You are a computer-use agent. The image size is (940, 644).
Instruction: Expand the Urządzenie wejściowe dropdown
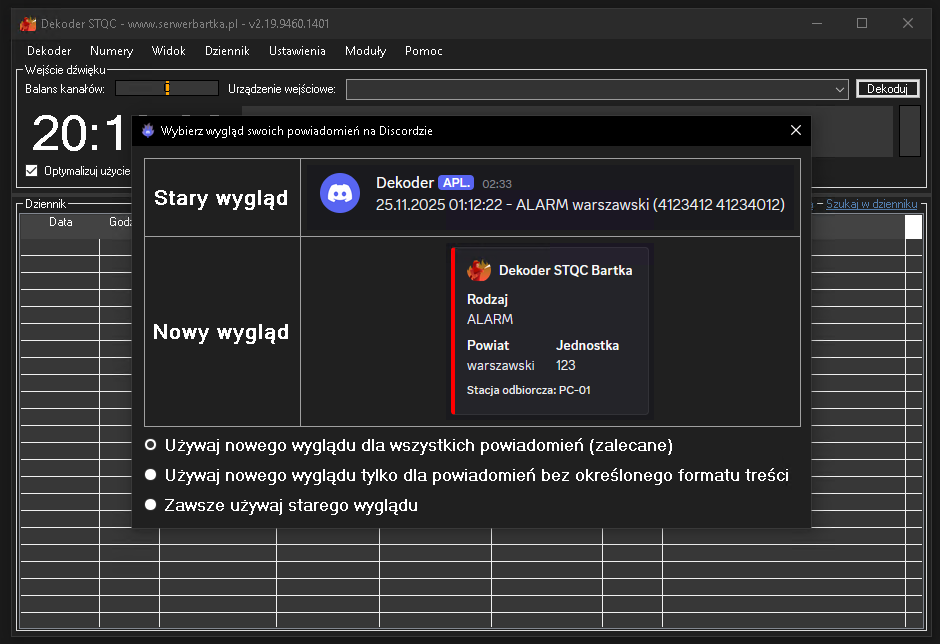[840, 90]
